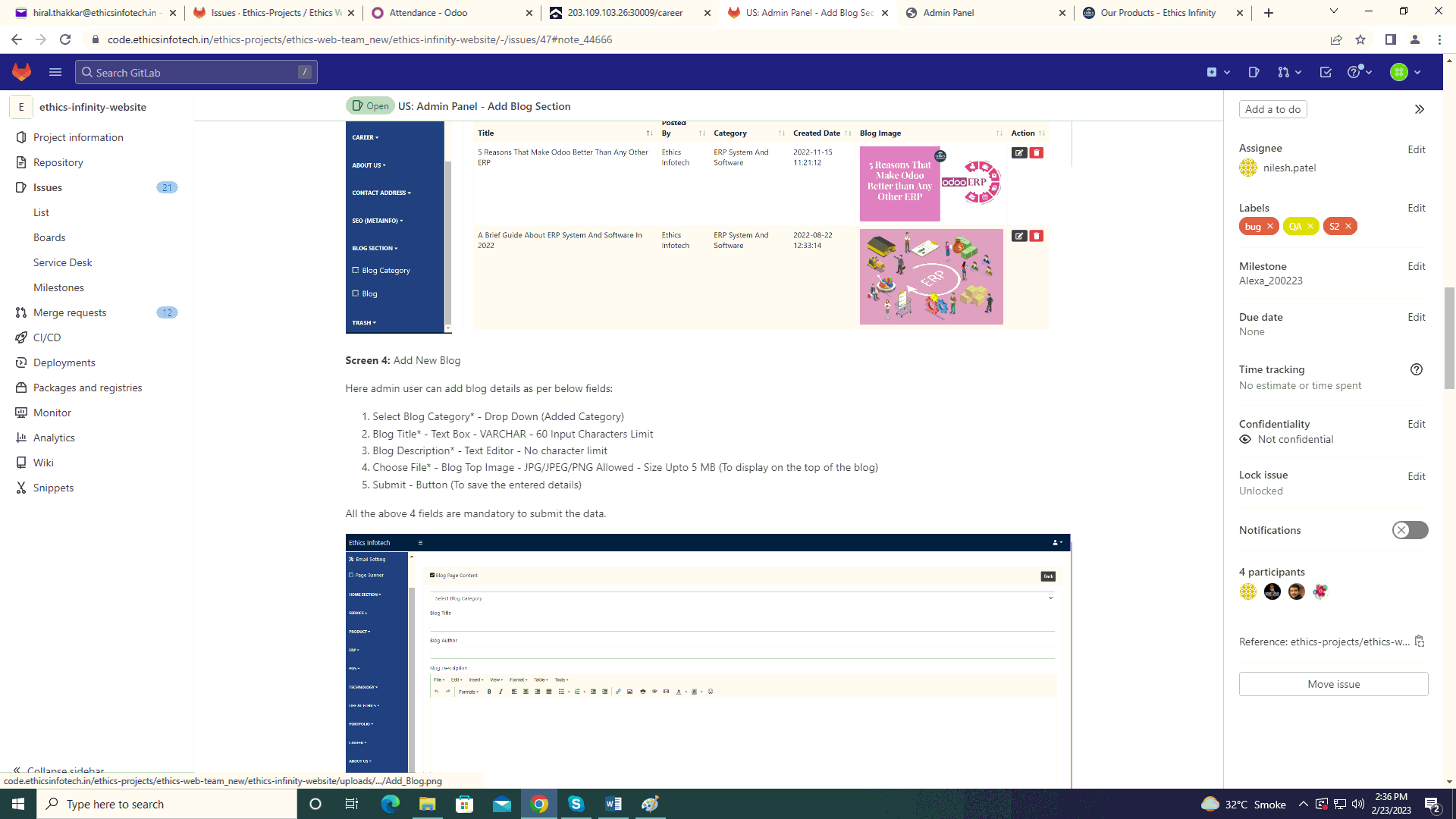This screenshot has width=1456, height=819.
Task: Toggle the Notifications switch
Action: click(1410, 530)
